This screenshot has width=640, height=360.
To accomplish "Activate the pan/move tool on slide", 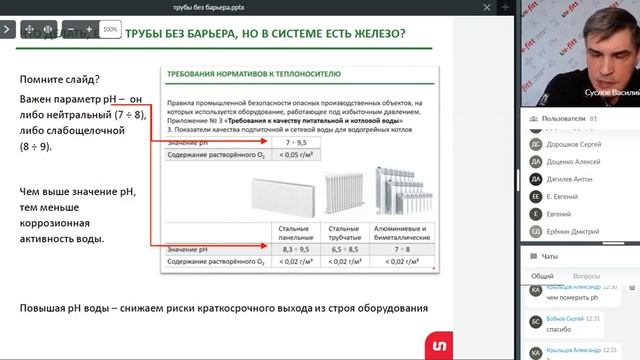I will 30,29.
